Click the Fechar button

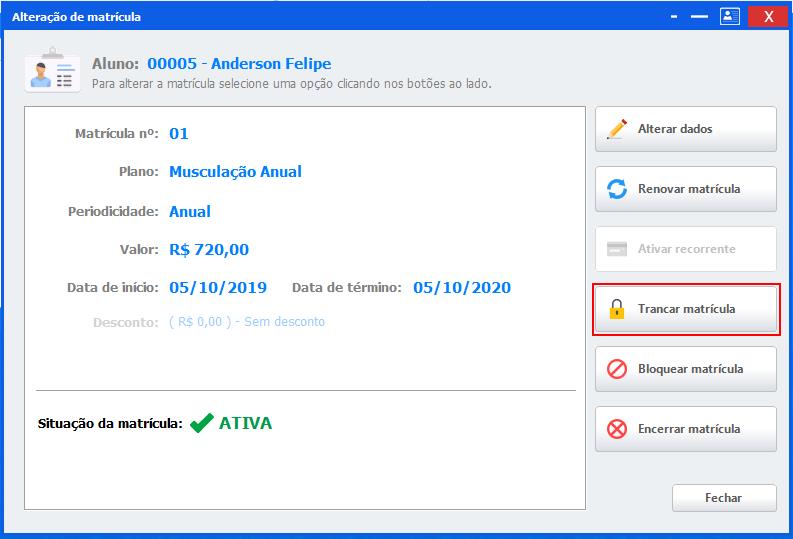724,498
